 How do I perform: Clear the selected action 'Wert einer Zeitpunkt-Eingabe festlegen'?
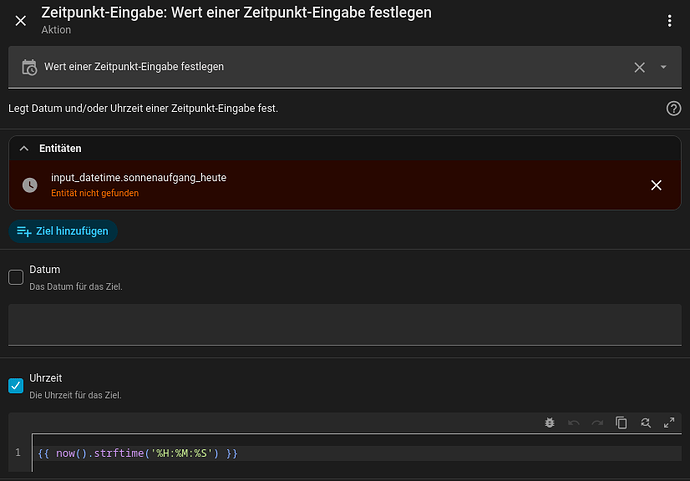click(x=639, y=67)
